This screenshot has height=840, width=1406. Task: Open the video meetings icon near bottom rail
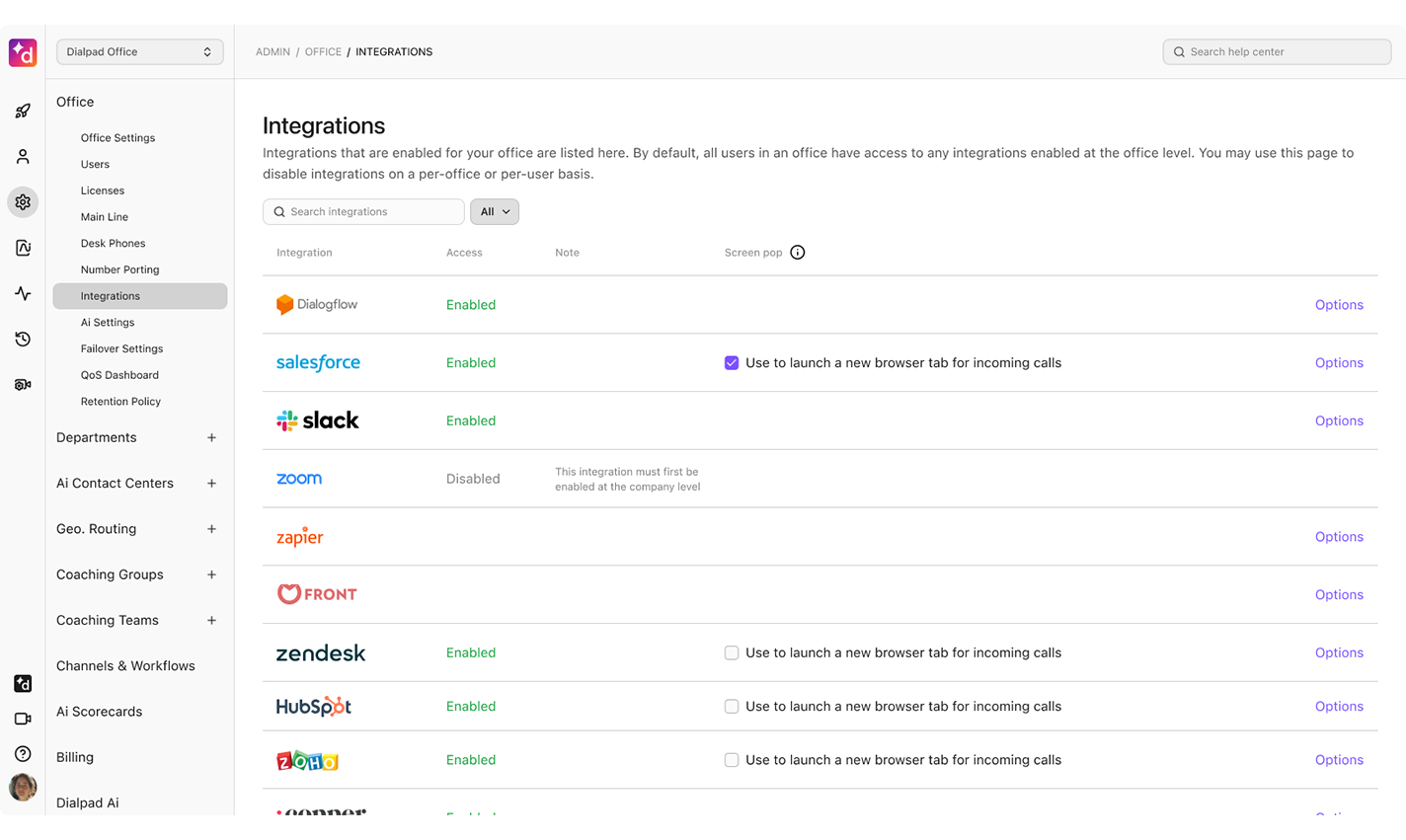pyautogui.click(x=22, y=719)
